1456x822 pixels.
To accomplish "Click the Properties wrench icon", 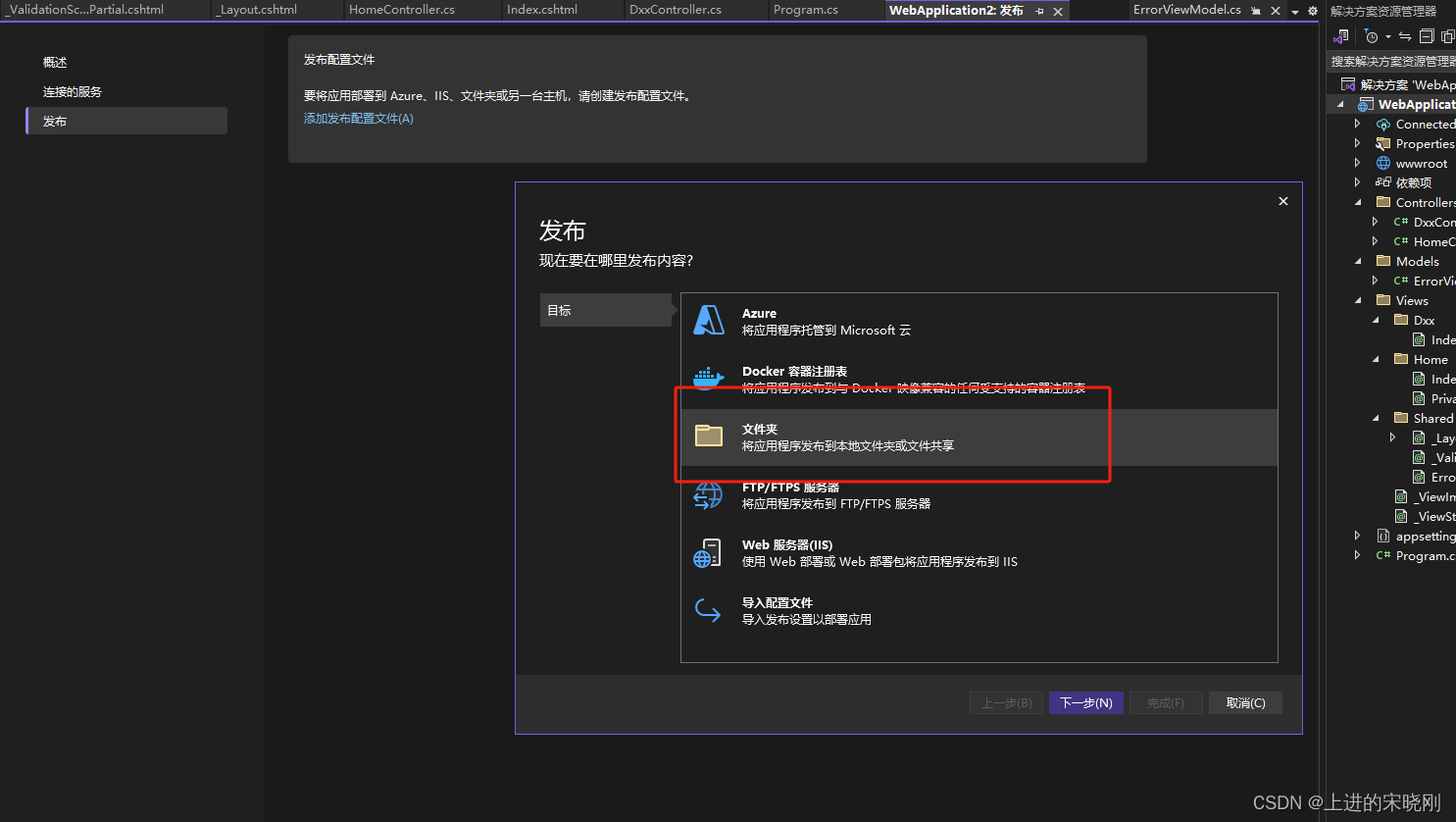I will click(x=1383, y=144).
